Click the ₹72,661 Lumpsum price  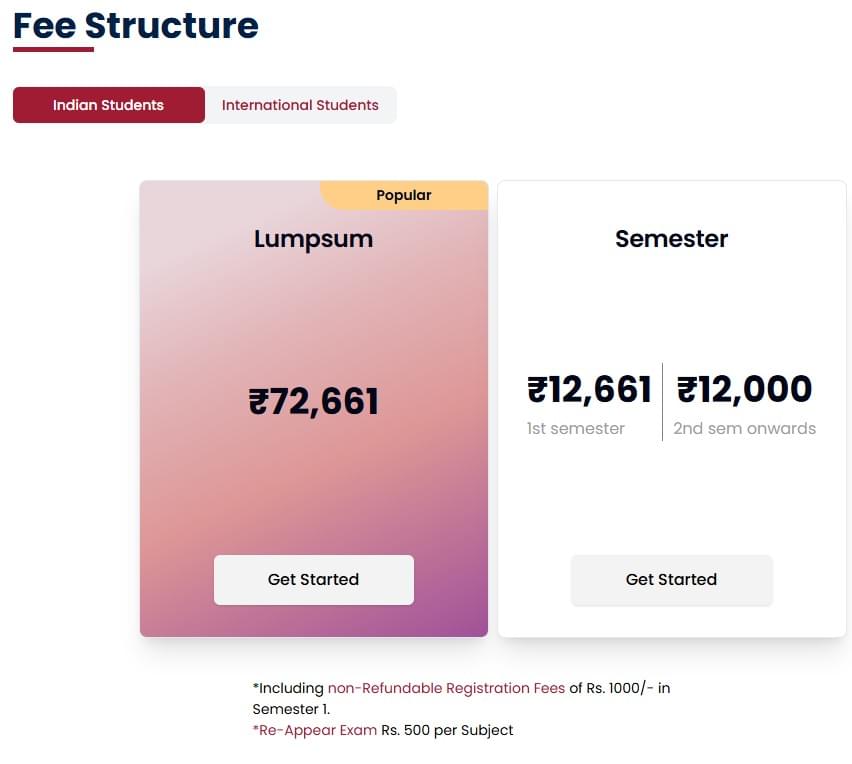pos(313,401)
